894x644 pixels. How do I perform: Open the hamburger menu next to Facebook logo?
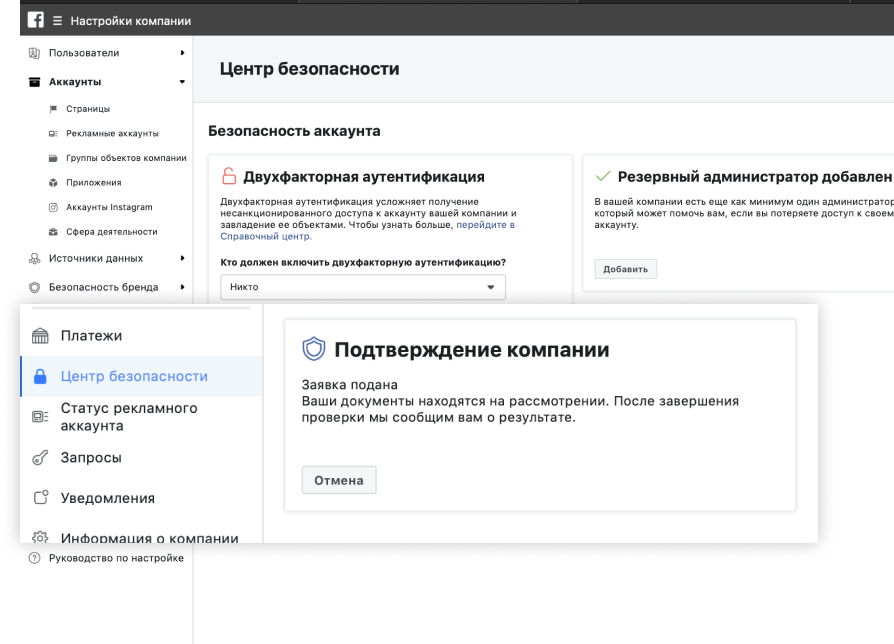(x=57, y=21)
